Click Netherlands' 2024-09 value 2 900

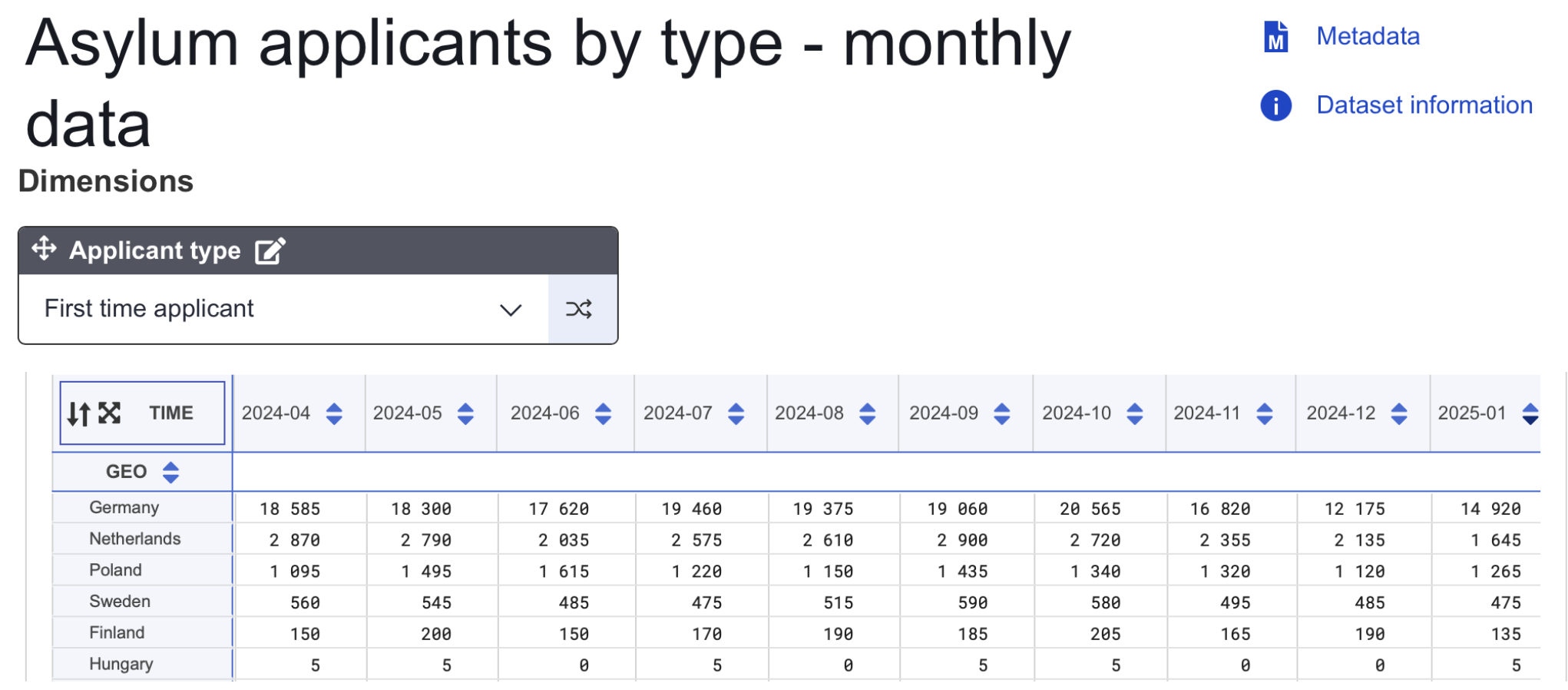tap(962, 540)
